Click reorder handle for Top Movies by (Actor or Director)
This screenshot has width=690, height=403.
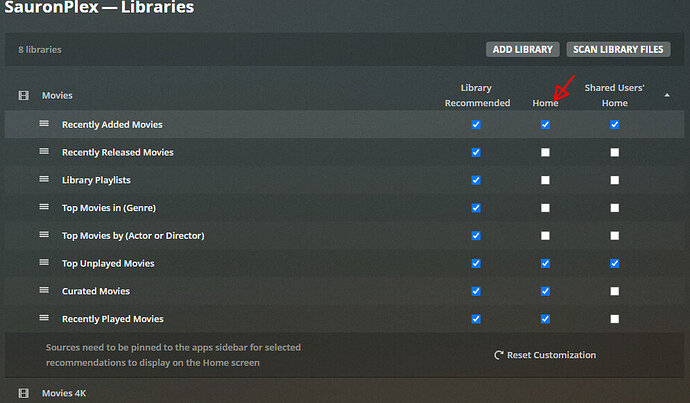point(44,234)
